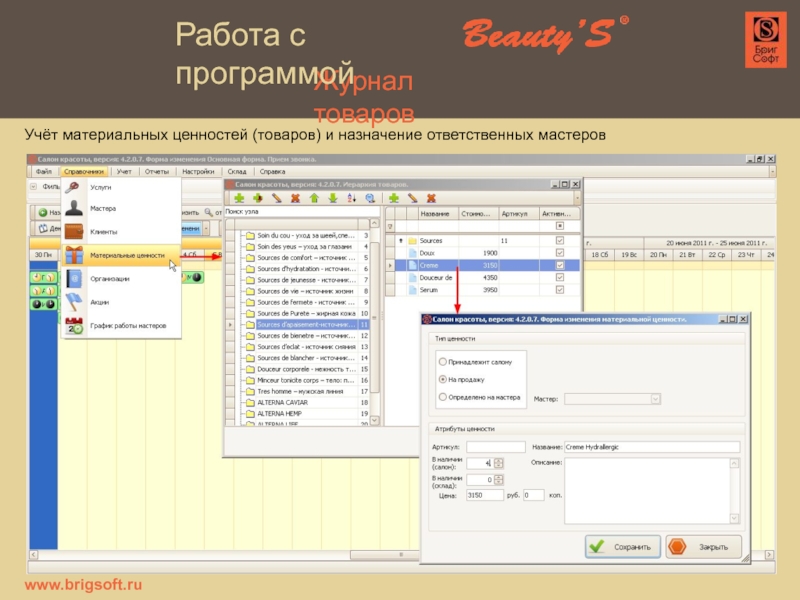Click the tree vertical scrollbar thumb

[x=374, y=317]
